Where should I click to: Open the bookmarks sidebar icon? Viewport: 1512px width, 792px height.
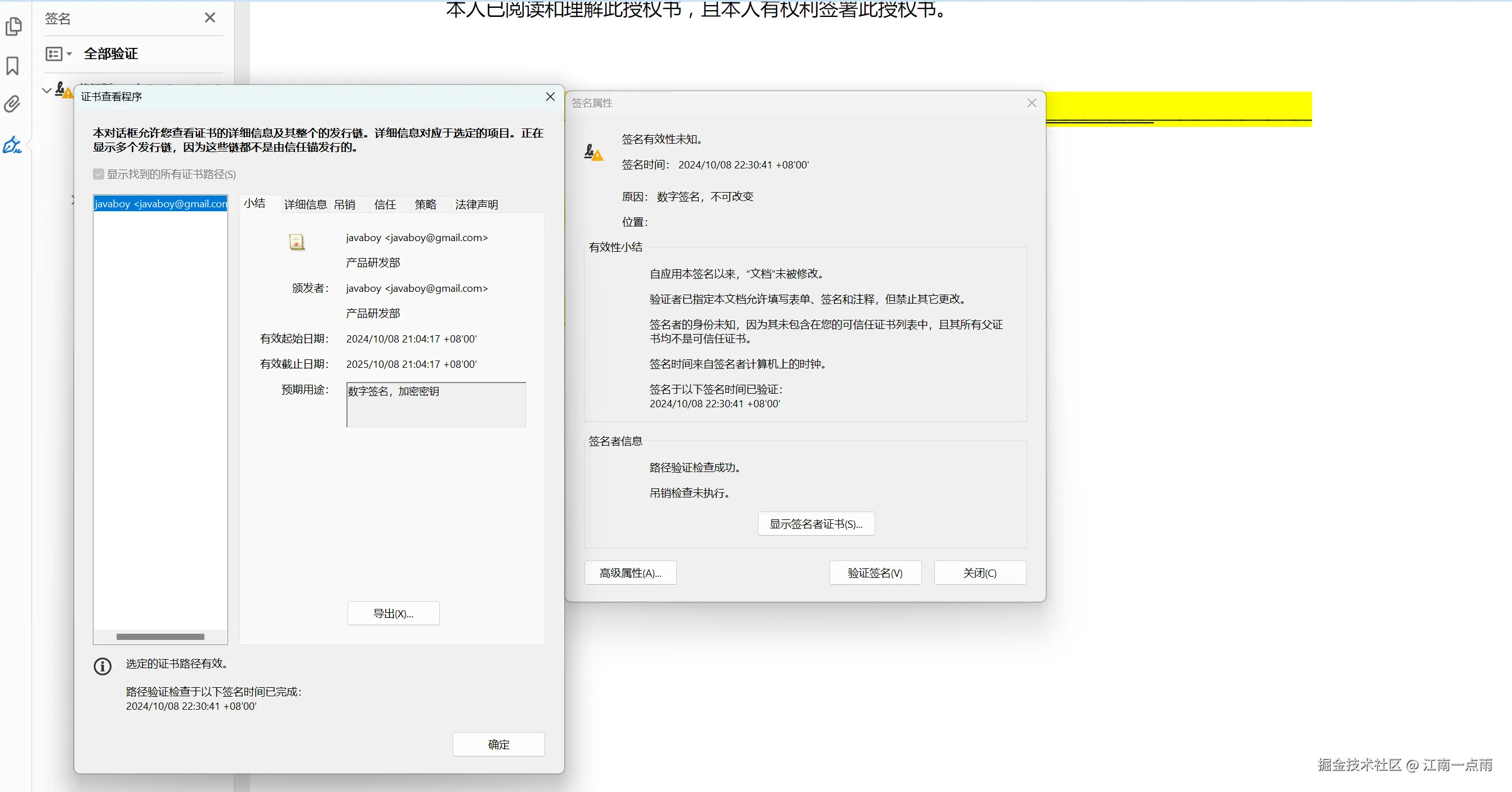click(x=12, y=66)
